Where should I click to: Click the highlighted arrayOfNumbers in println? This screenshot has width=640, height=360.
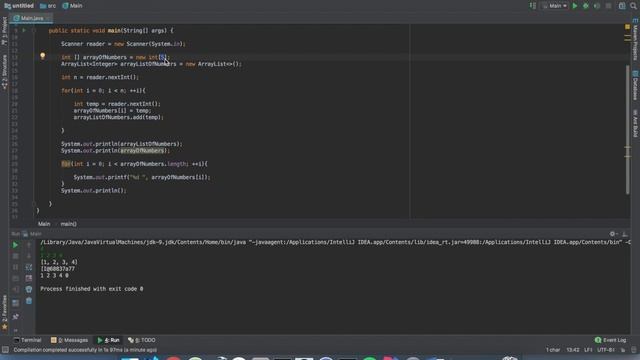click(x=142, y=151)
